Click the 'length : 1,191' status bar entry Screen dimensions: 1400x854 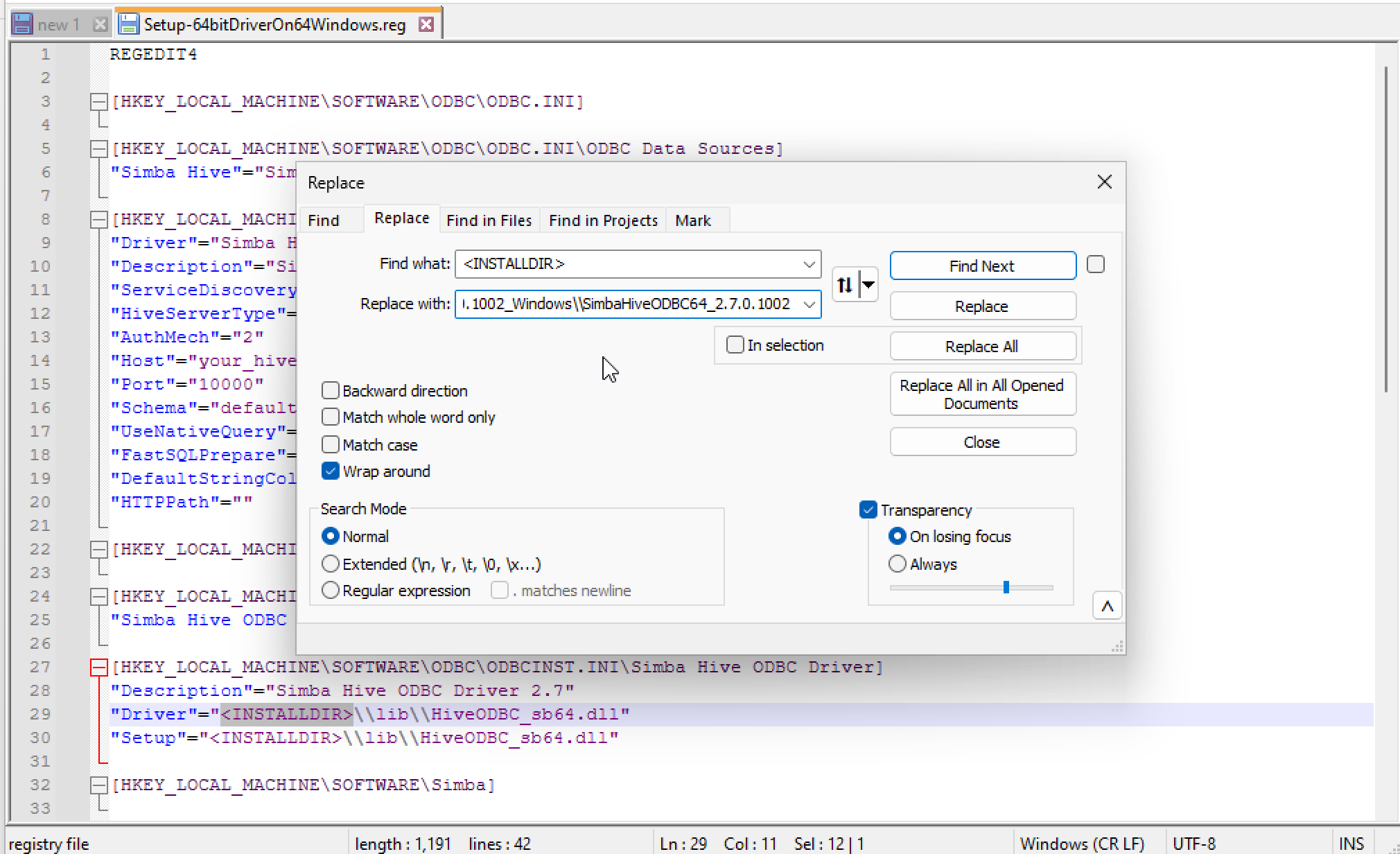pyautogui.click(x=403, y=844)
